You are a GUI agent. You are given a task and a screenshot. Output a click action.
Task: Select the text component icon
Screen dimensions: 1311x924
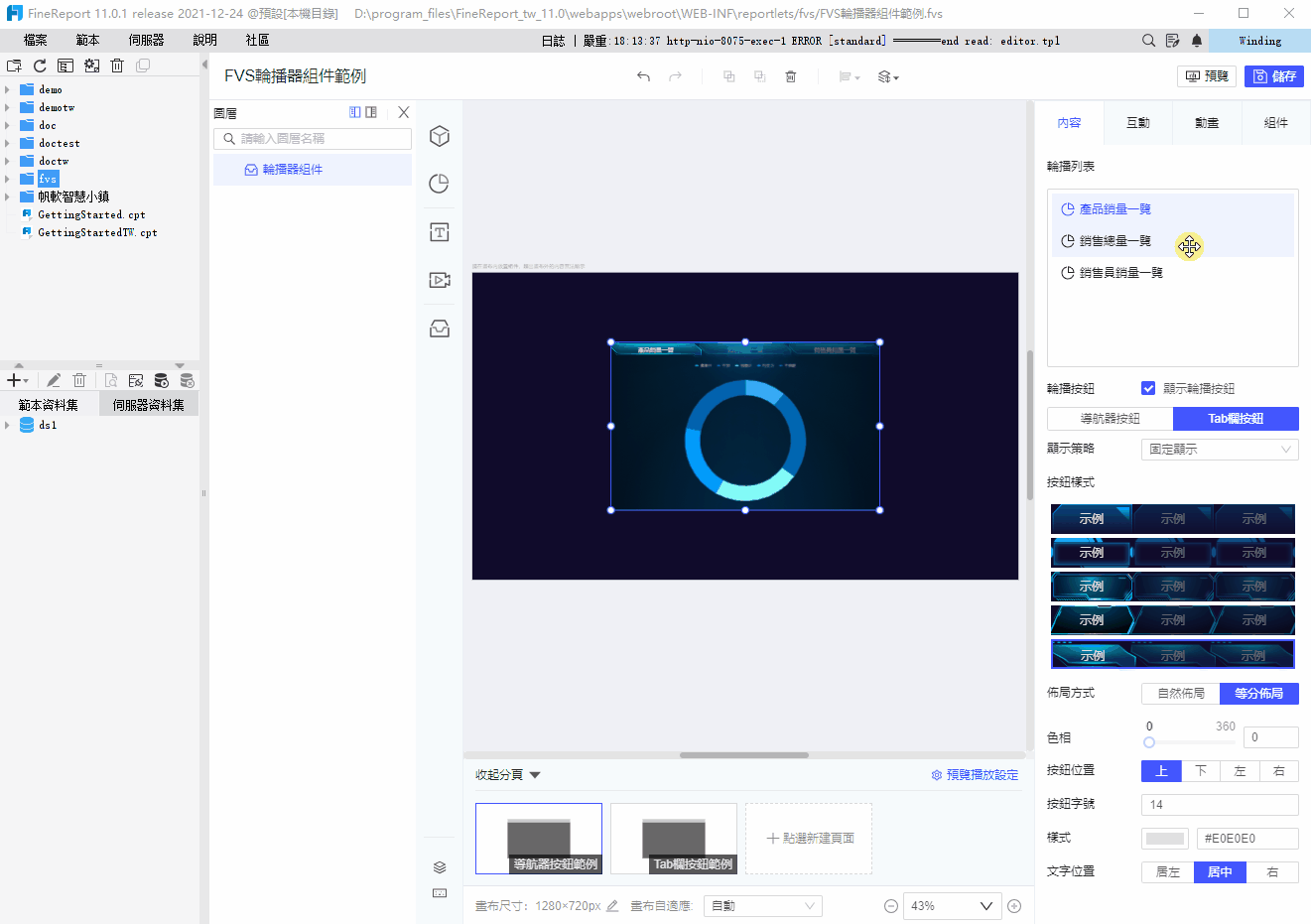click(x=440, y=232)
